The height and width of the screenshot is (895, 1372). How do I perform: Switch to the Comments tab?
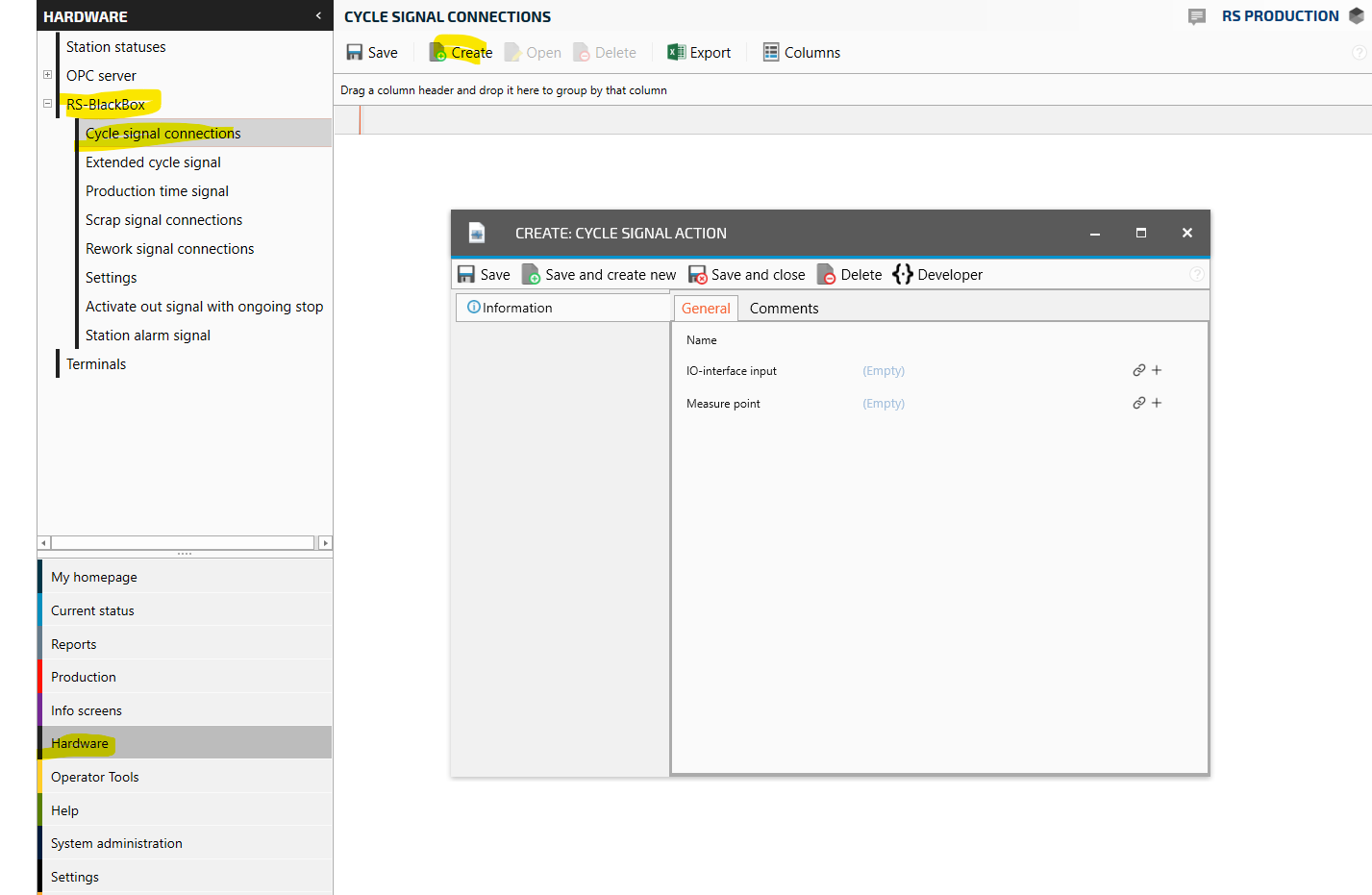784,309
